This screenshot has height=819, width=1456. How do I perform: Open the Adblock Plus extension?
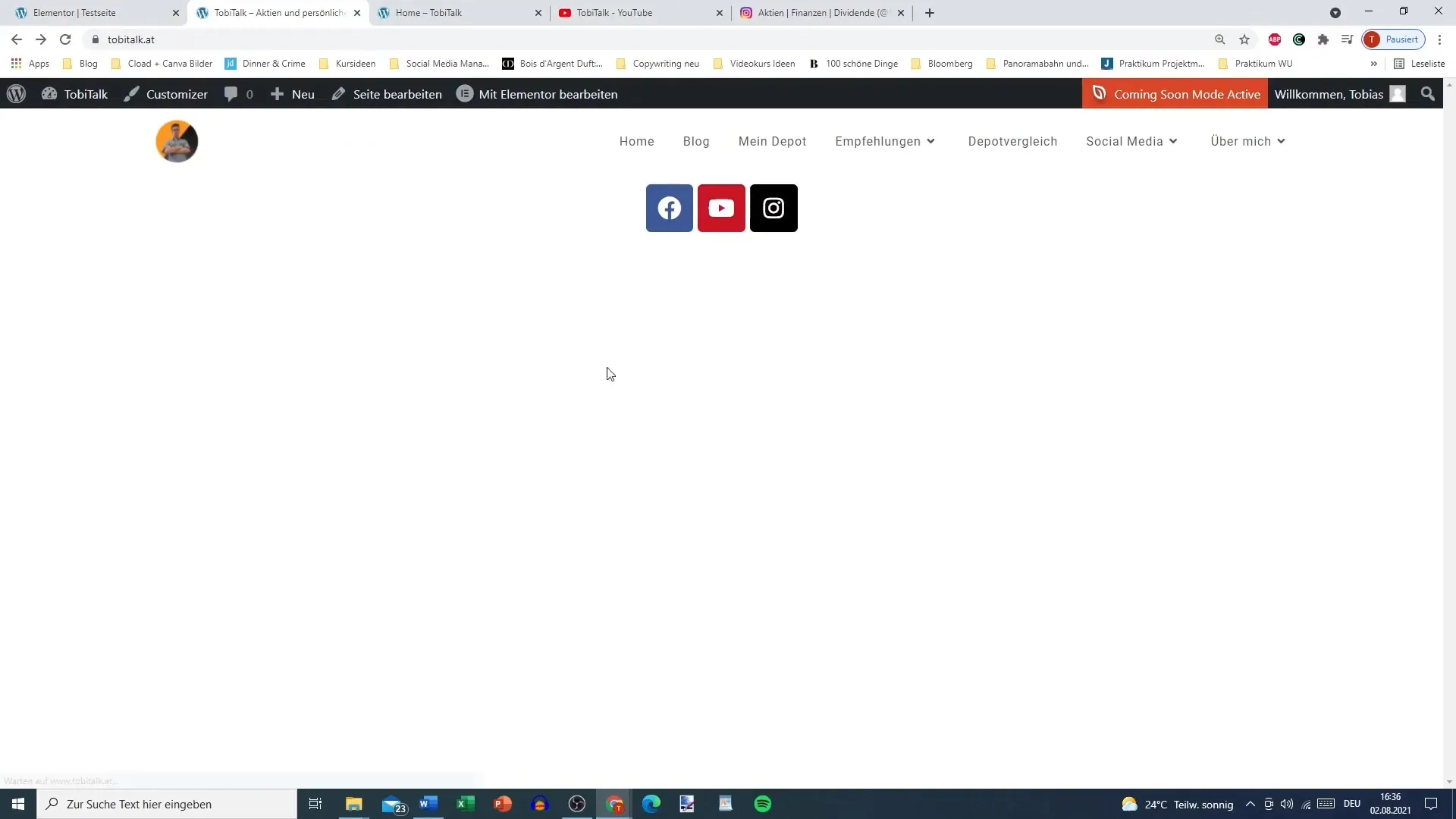click(1275, 39)
